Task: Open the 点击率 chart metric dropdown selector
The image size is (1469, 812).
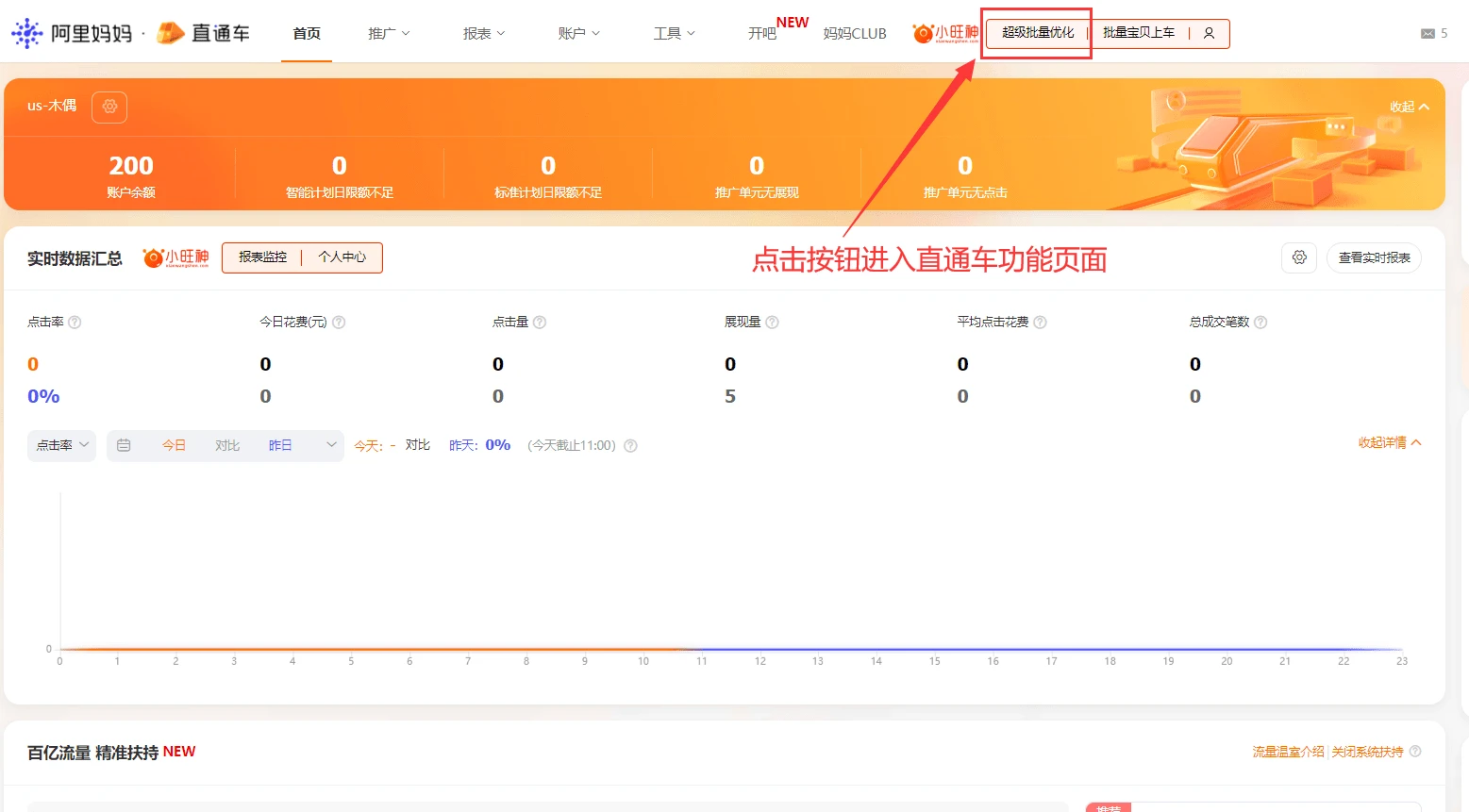Action: pos(61,445)
